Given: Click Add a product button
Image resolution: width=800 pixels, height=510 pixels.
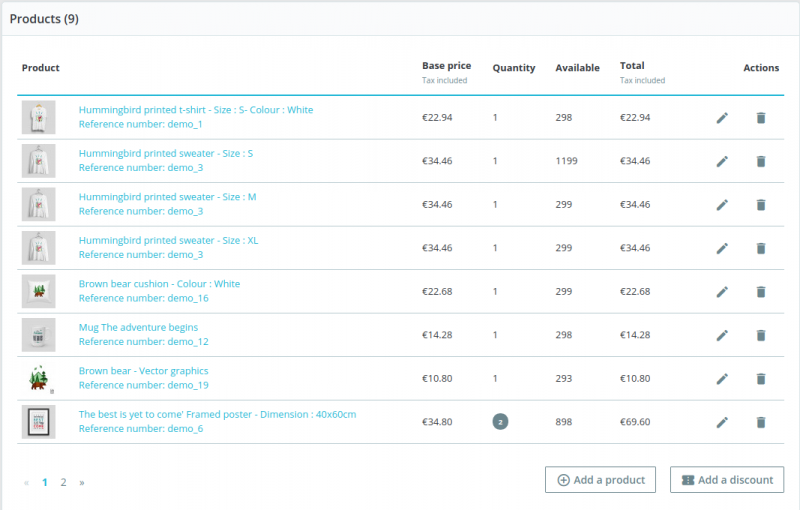Looking at the screenshot, I should tap(601, 480).
